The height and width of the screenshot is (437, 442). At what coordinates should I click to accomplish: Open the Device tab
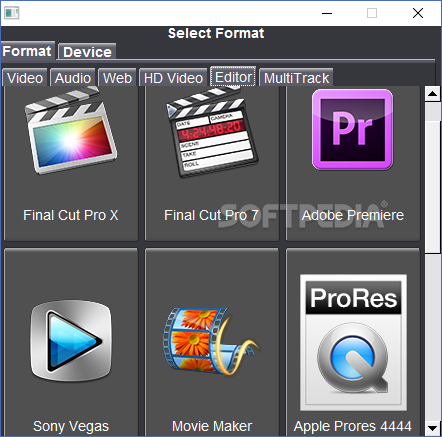87,52
